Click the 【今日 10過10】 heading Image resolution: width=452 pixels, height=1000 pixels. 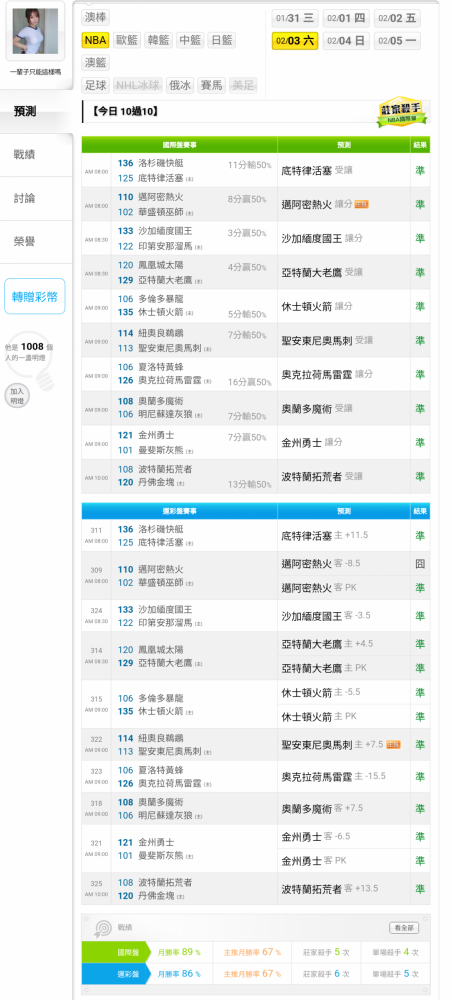125,112
